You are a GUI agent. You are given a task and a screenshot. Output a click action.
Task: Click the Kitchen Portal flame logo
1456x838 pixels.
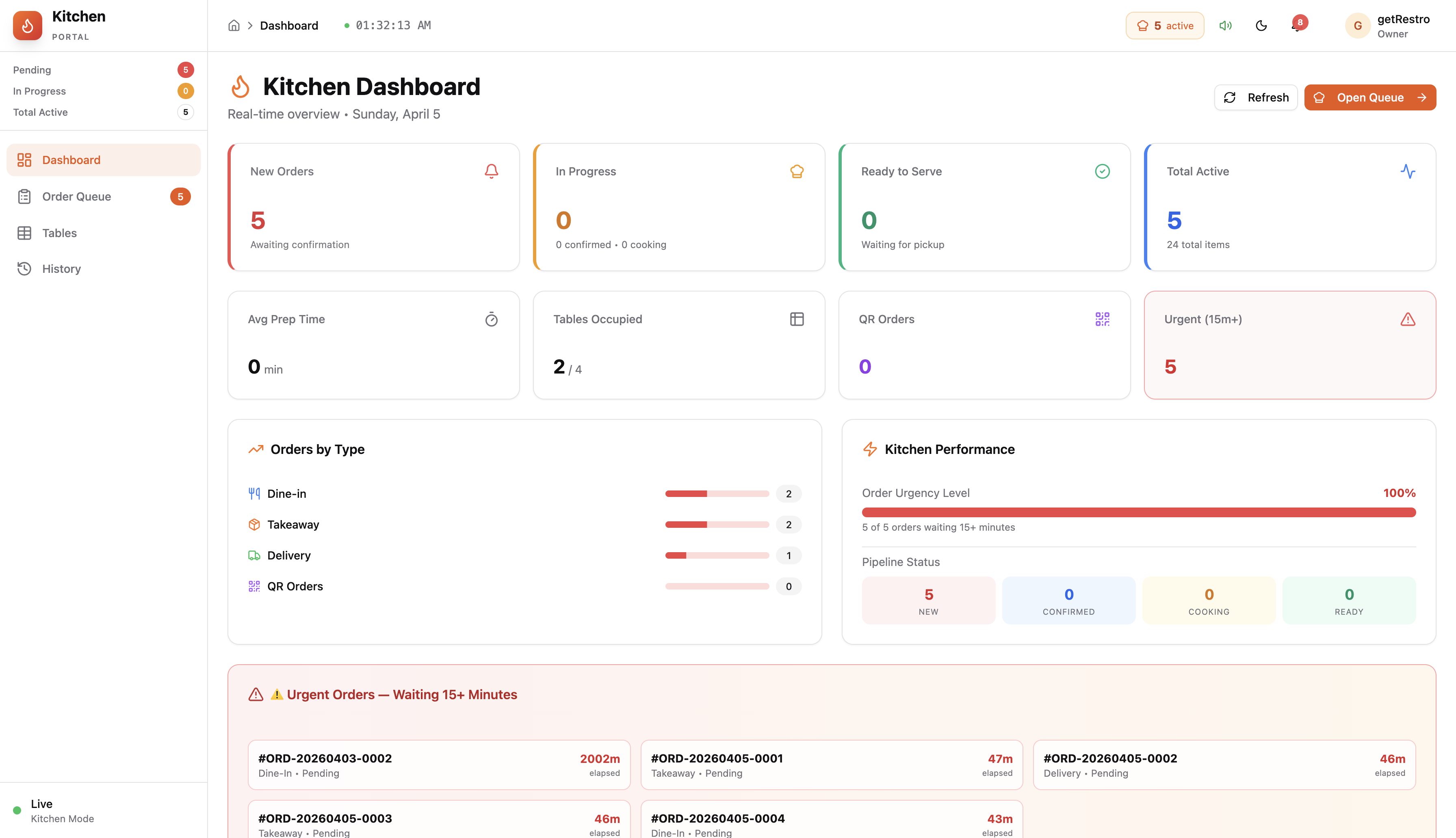tap(26, 25)
